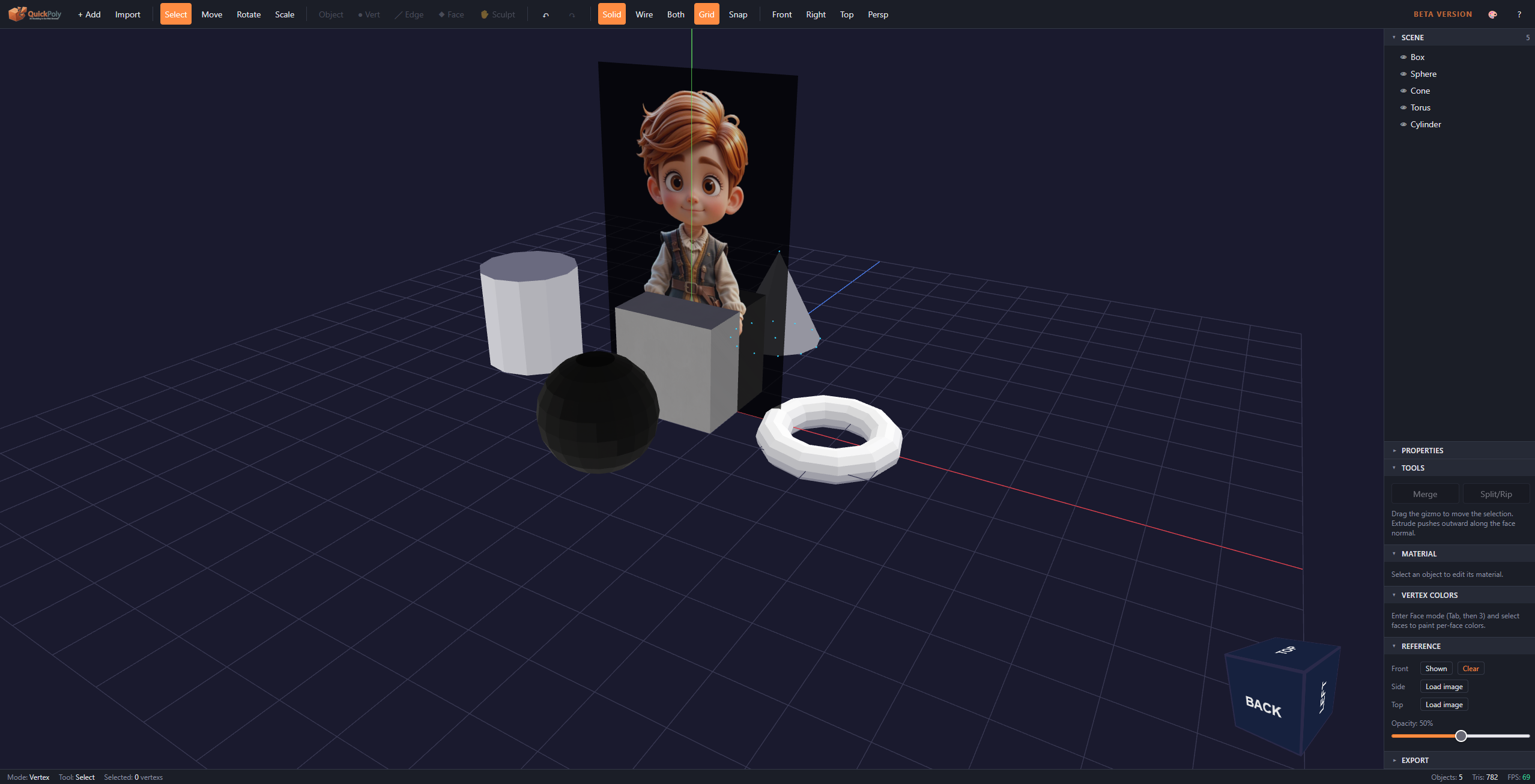This screenshot has height=784, width=1535.
Task: Toggle Grid display off
Action: click(x=706, y=14)
